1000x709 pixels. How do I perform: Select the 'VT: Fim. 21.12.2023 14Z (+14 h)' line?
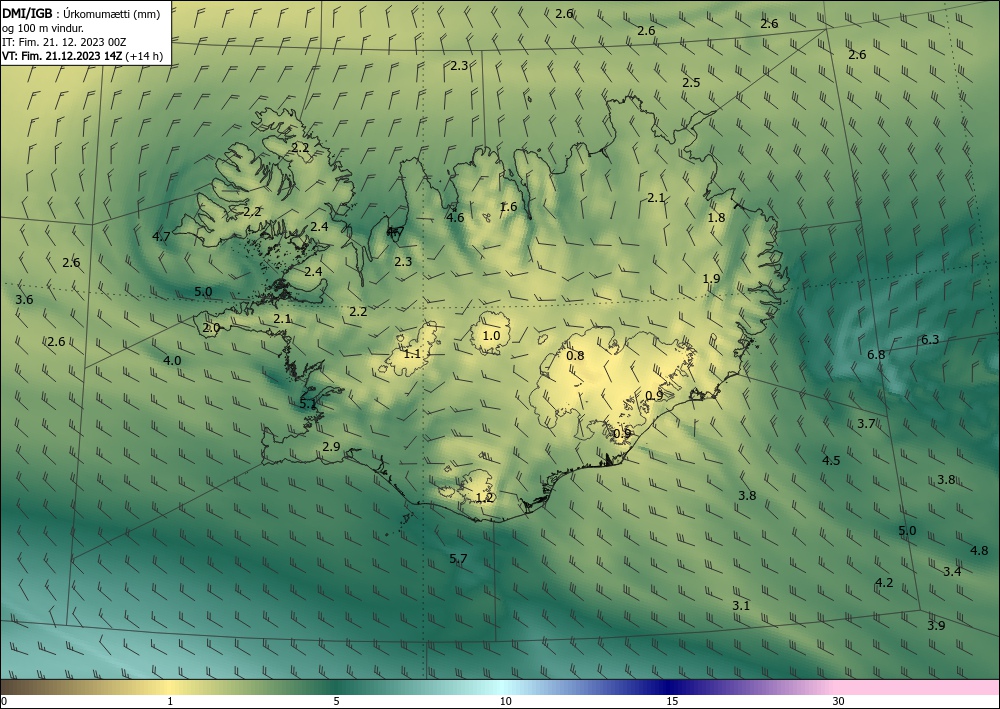82,56
